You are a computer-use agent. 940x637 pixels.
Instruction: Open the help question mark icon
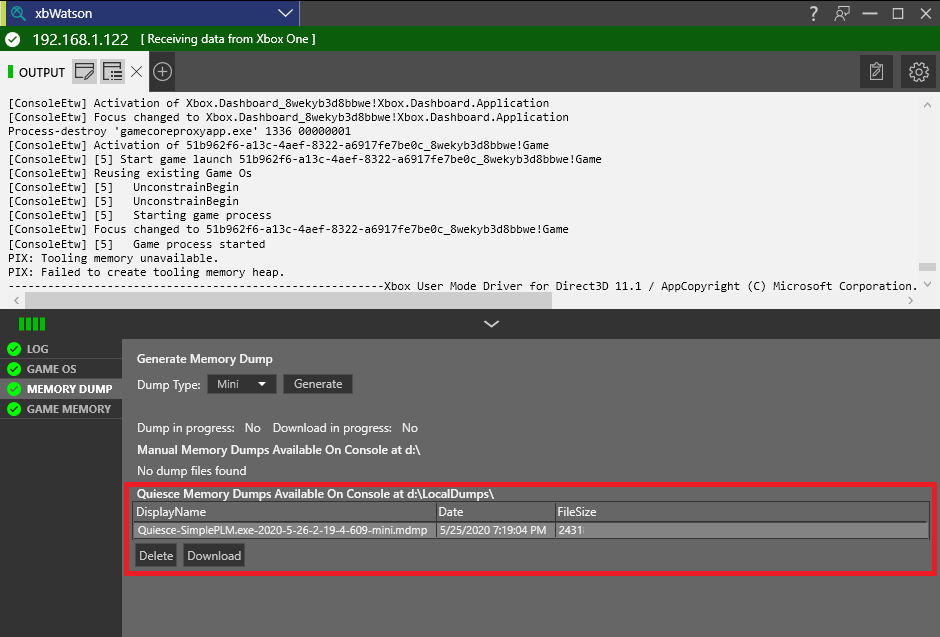click(x=814, y=13)
